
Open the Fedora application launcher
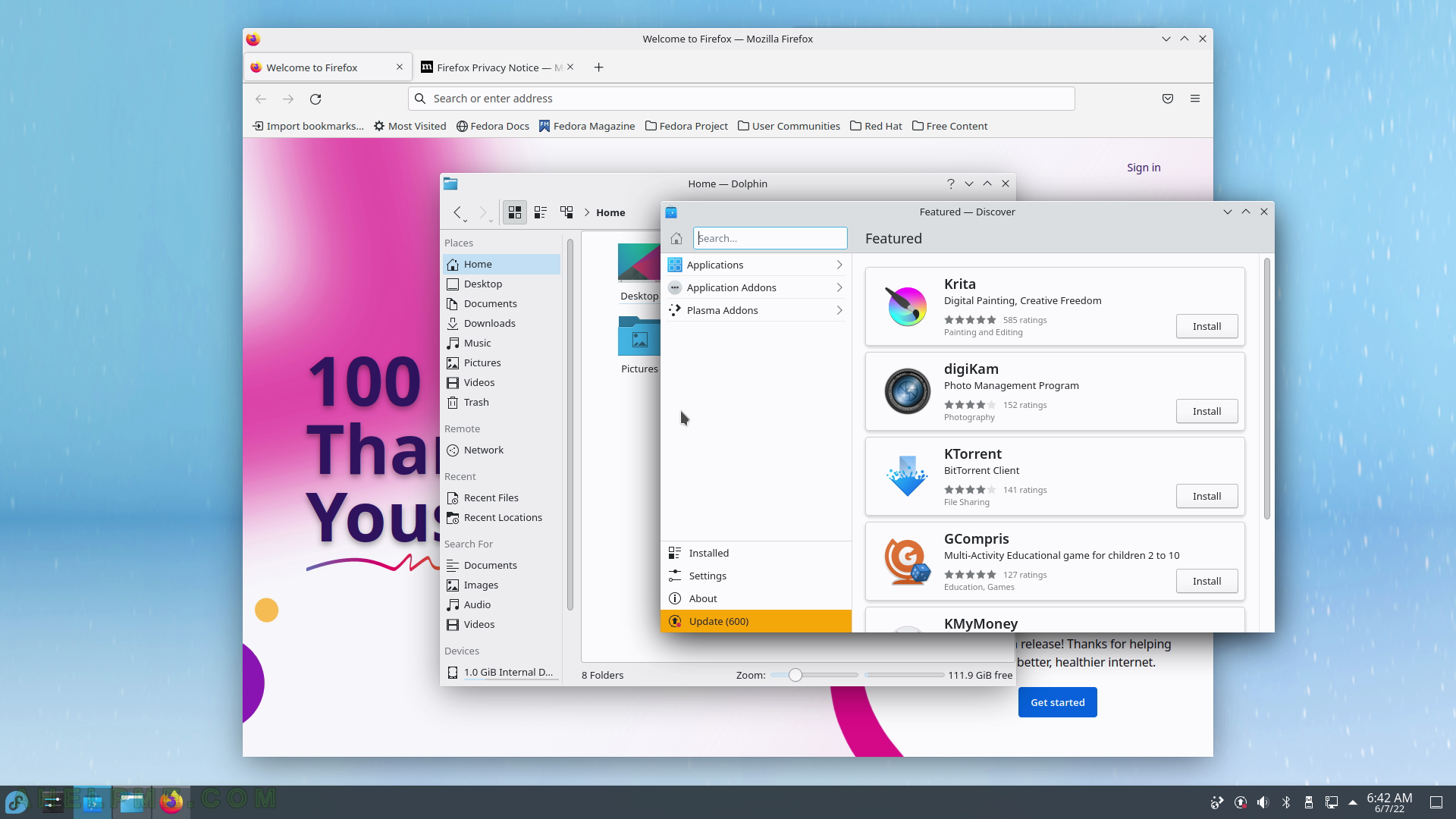click(x=17, y=802)
